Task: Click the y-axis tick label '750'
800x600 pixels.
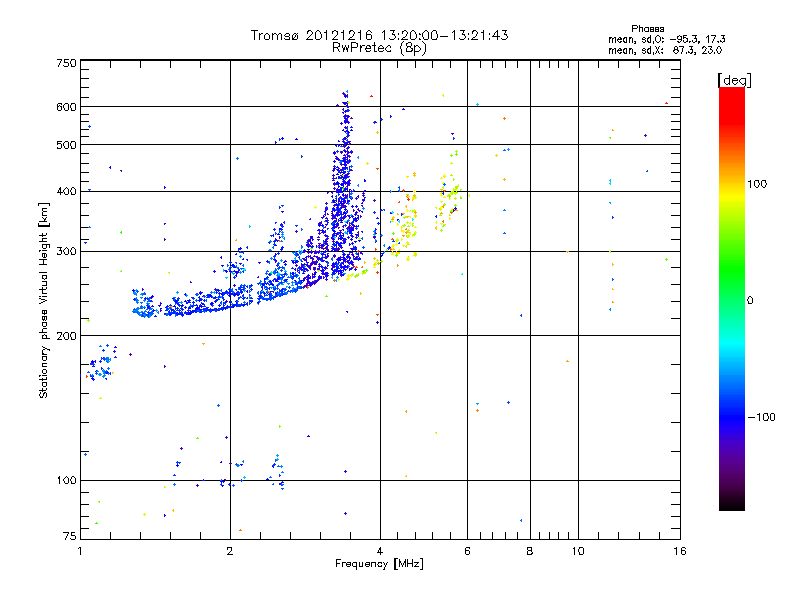Action: coord(66,63)
